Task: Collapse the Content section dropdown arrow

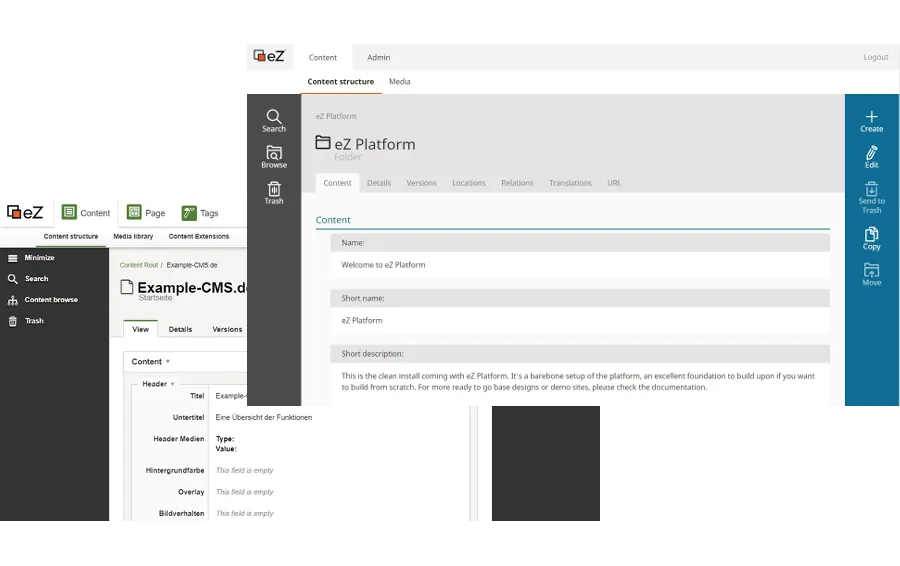Action: [x=168, y=362]
